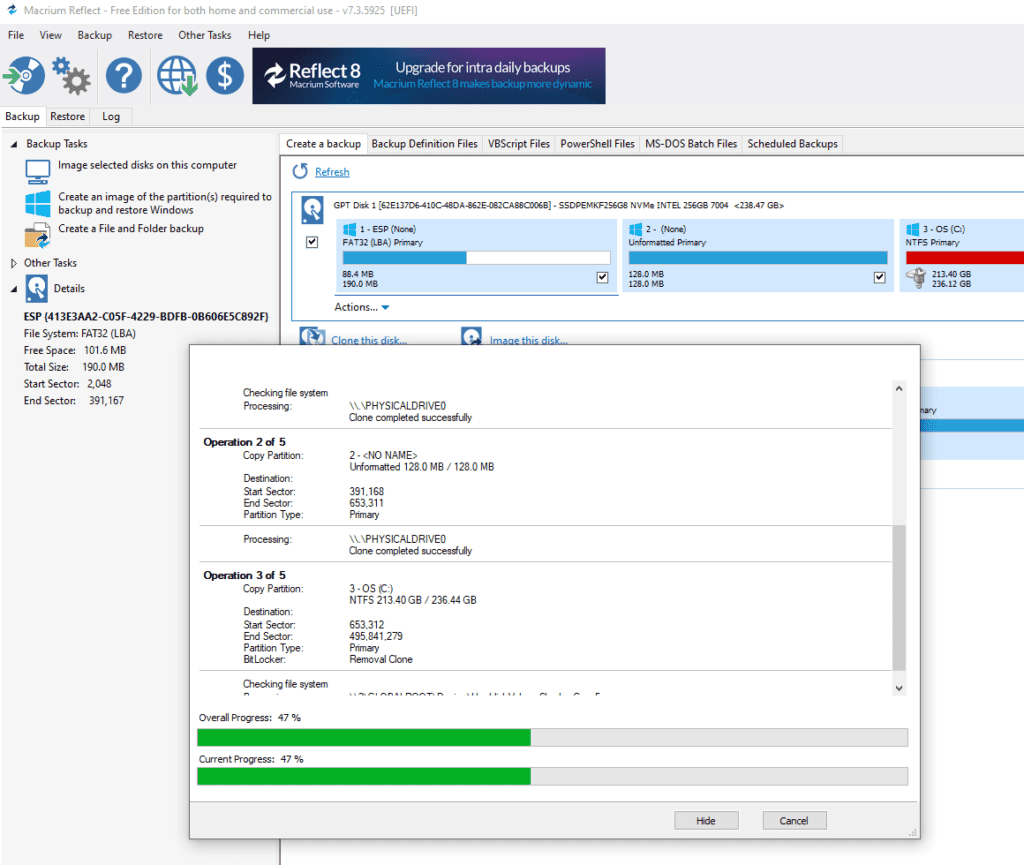1024x865 pixels.
Task: Click the ESP partition Windows flag icon
Action: pos(349,229)
